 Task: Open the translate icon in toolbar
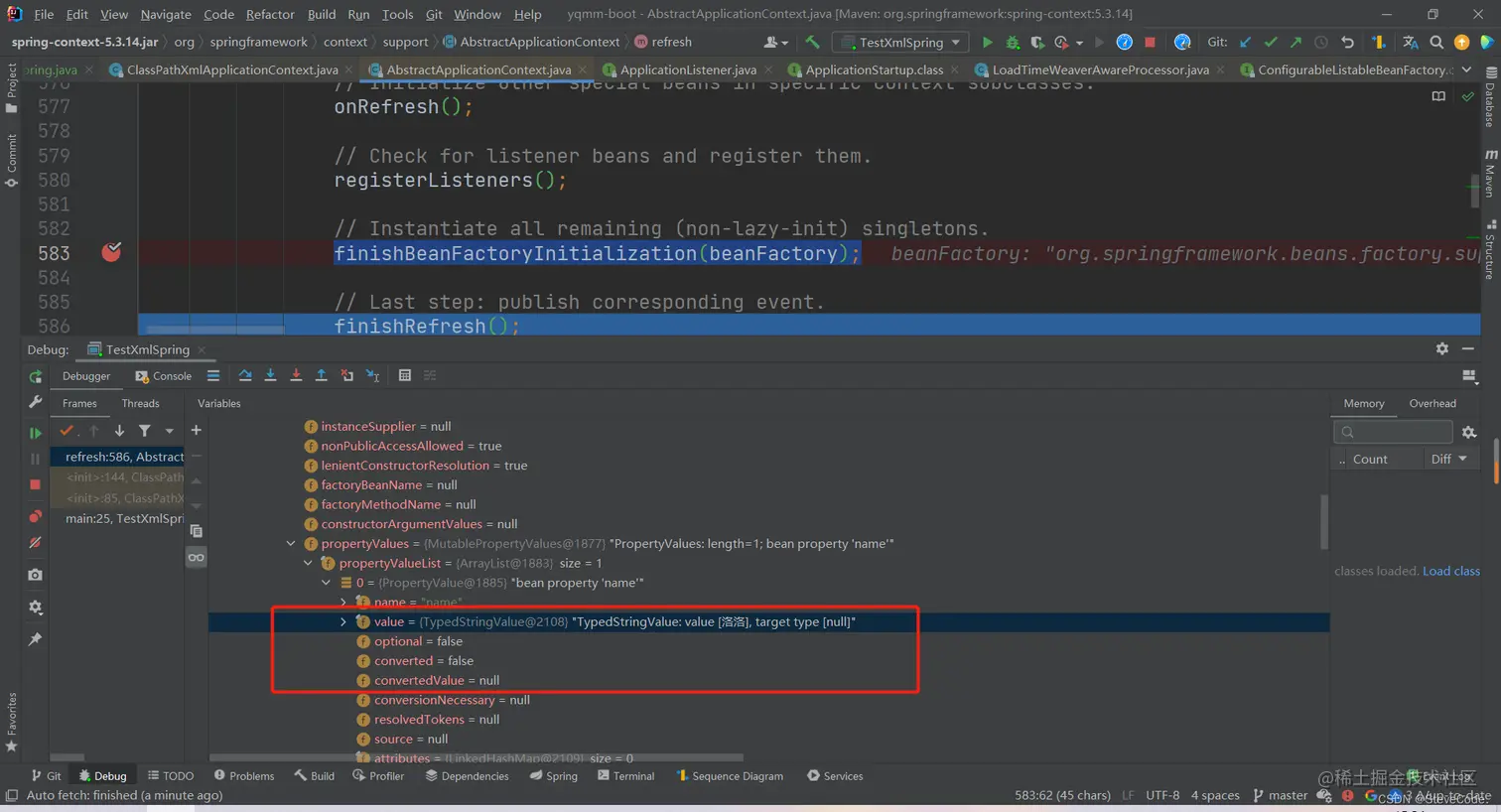pyautogui.click(x=1410, y=42)
